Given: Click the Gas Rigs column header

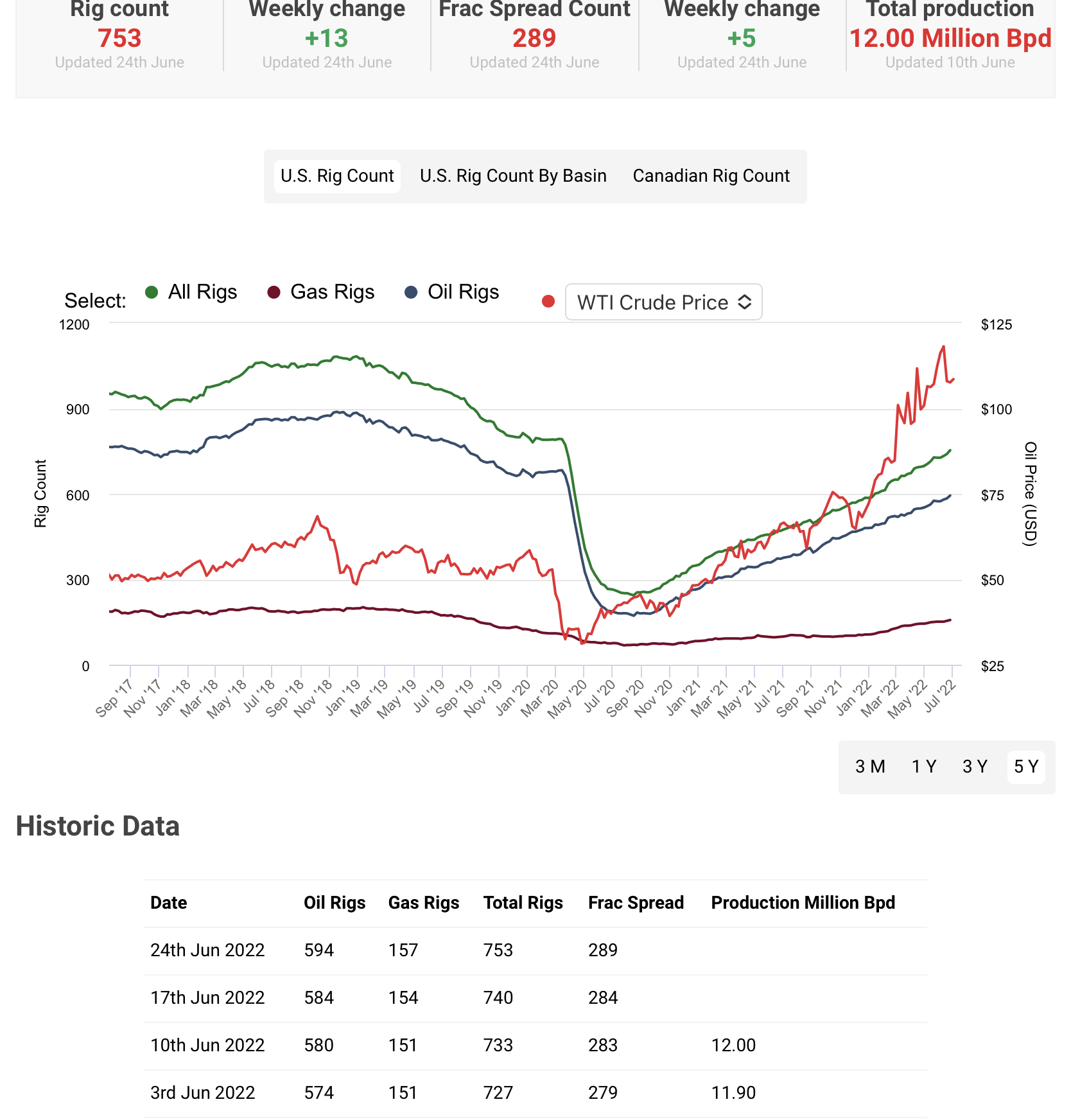Looking at the screenshot, I should [424, 903].
